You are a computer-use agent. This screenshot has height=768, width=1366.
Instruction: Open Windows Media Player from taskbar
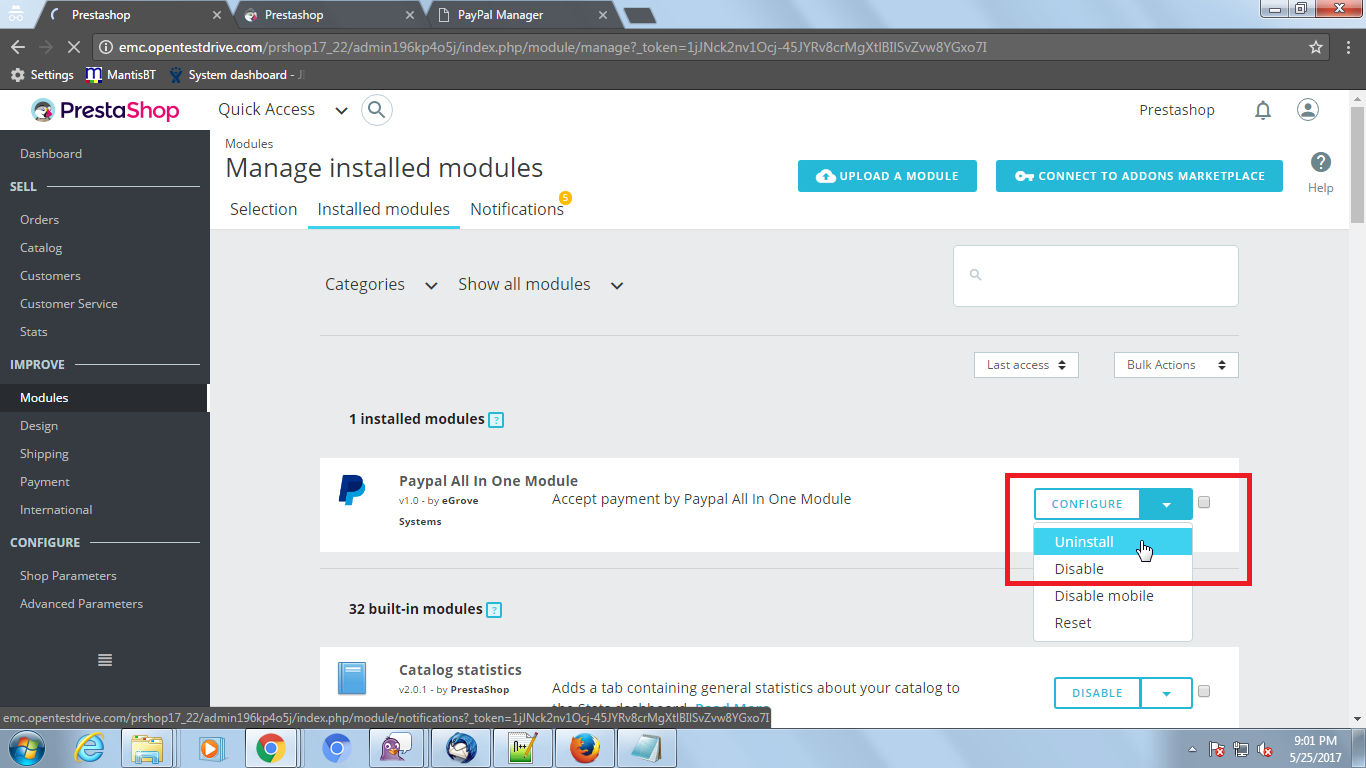pos(210,748)
